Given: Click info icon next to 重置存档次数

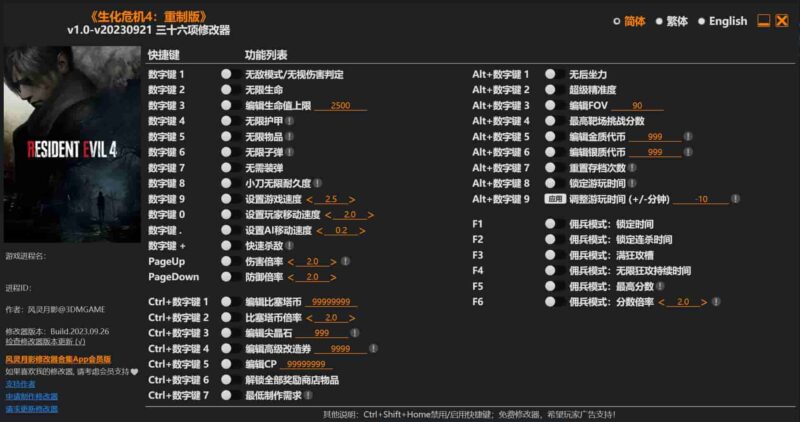Looking at the screenshot, I should click(x=633, y=167).
